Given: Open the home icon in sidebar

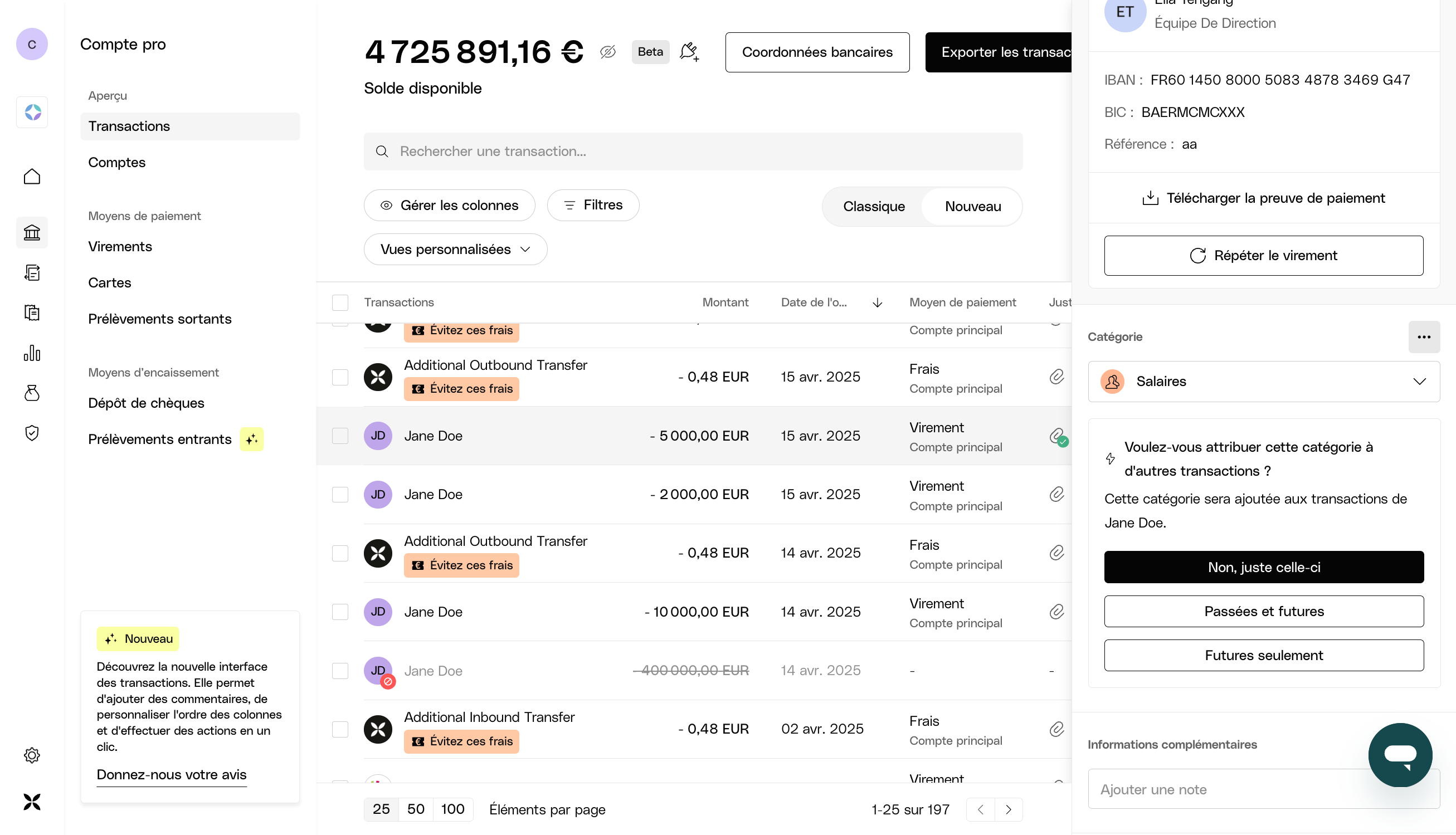Looking at the screenshot, I should pos(32,176).
